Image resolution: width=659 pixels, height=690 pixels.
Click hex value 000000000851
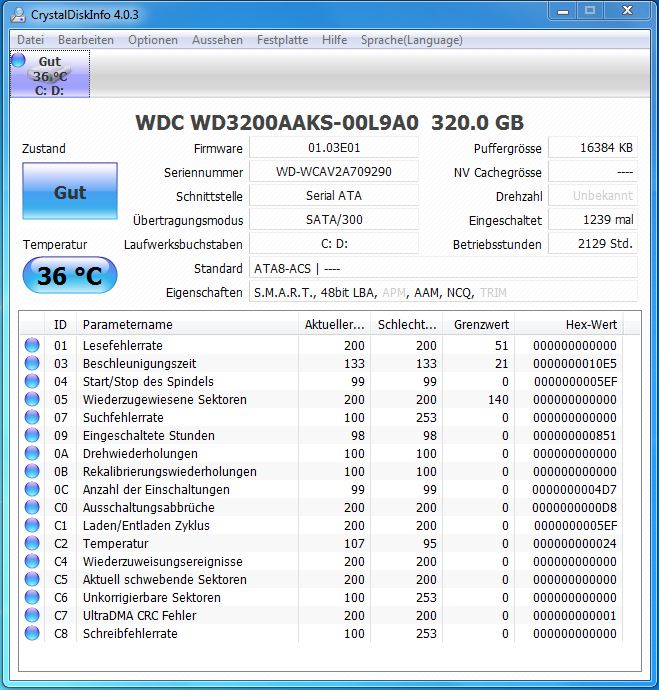(575, 436)
